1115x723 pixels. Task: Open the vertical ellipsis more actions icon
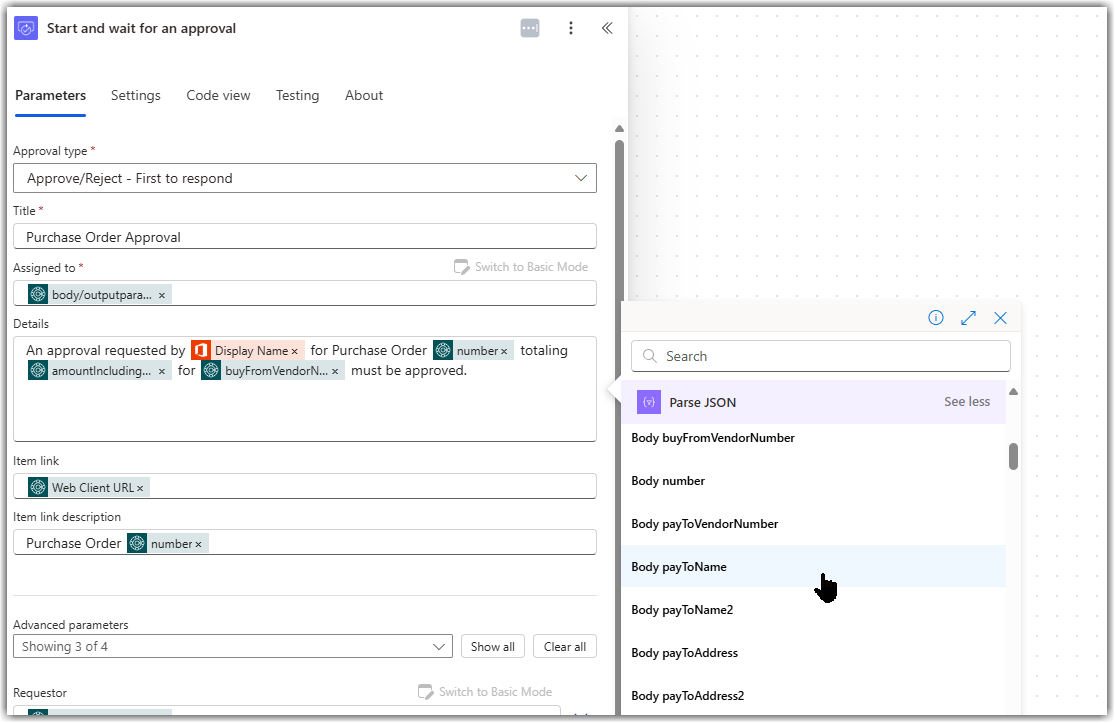571,28
